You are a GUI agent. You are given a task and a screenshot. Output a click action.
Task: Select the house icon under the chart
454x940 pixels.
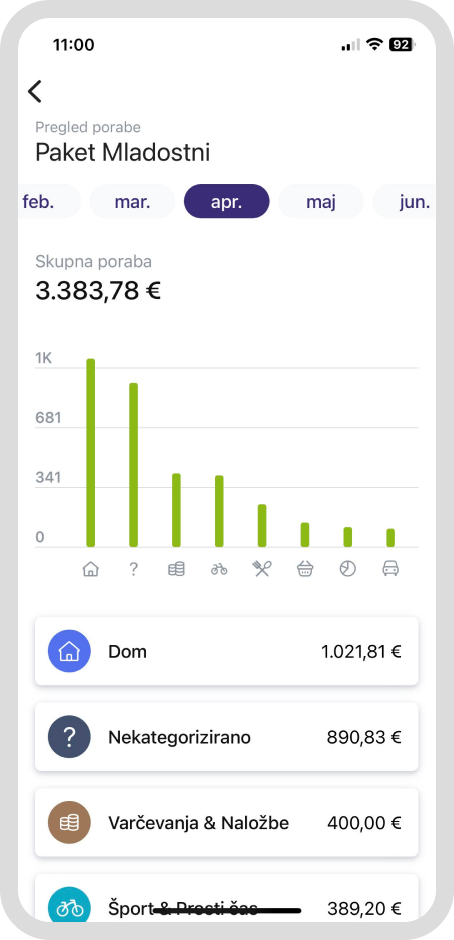pyautogui.click(x=91, y=569)
